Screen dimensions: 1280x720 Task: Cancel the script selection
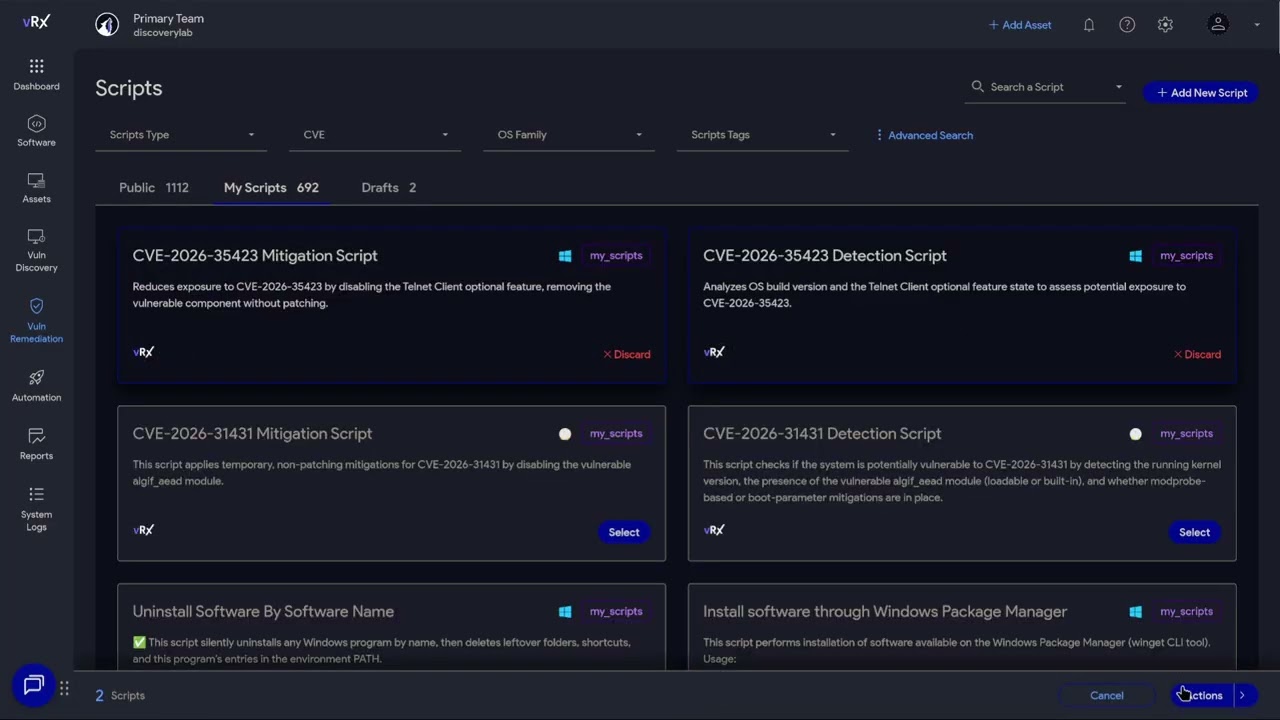pyautogui.click(x=1107, y=695)
